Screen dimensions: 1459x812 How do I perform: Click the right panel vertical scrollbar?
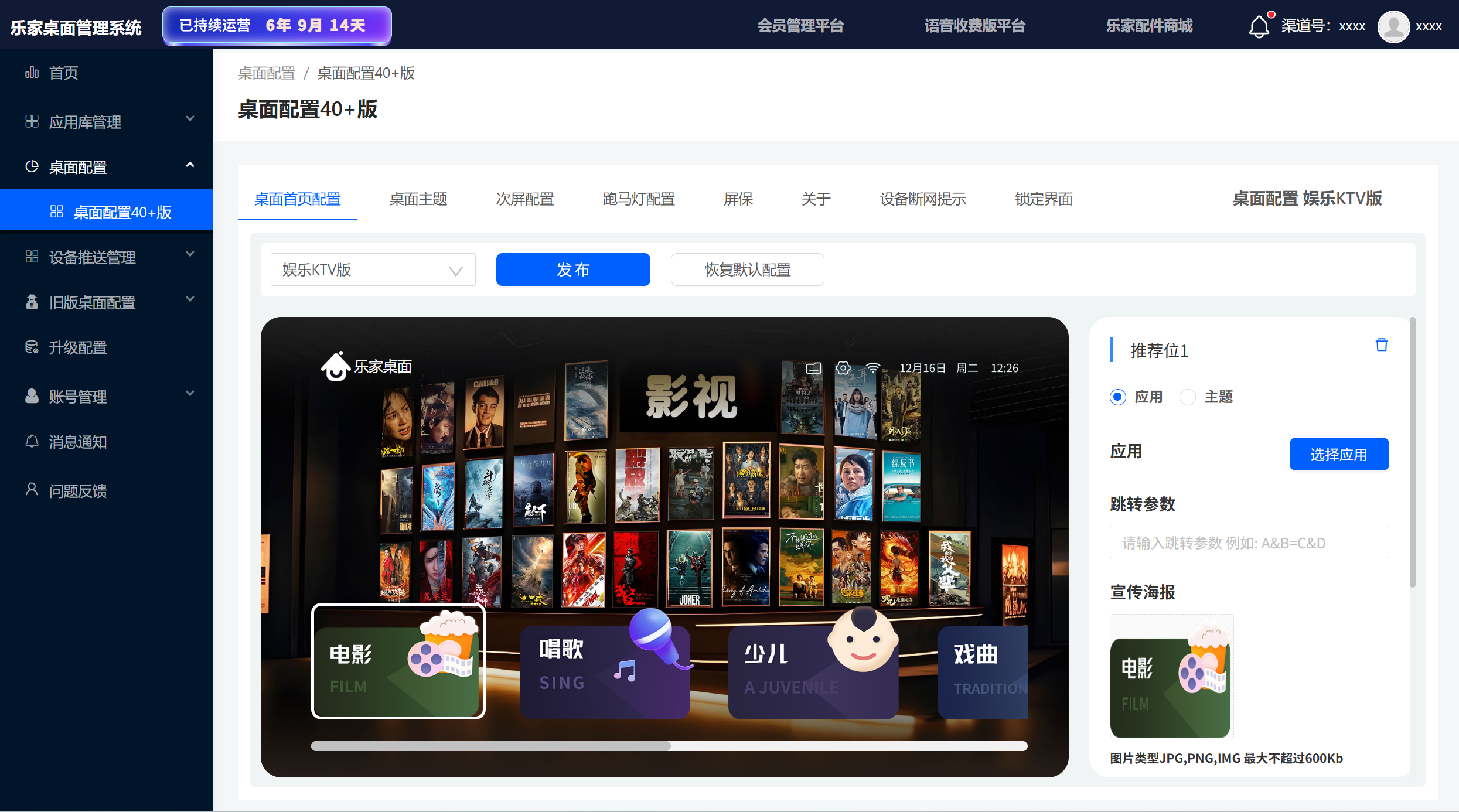tap(1412, 452)
